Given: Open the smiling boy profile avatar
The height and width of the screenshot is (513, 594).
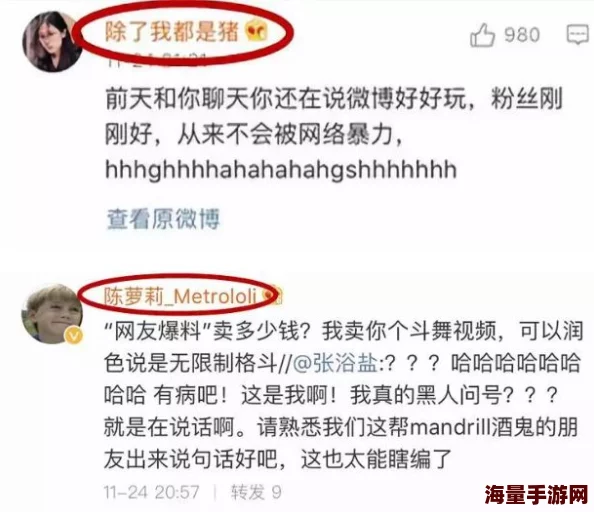Looking at the screenshot, I should point(51,314).
